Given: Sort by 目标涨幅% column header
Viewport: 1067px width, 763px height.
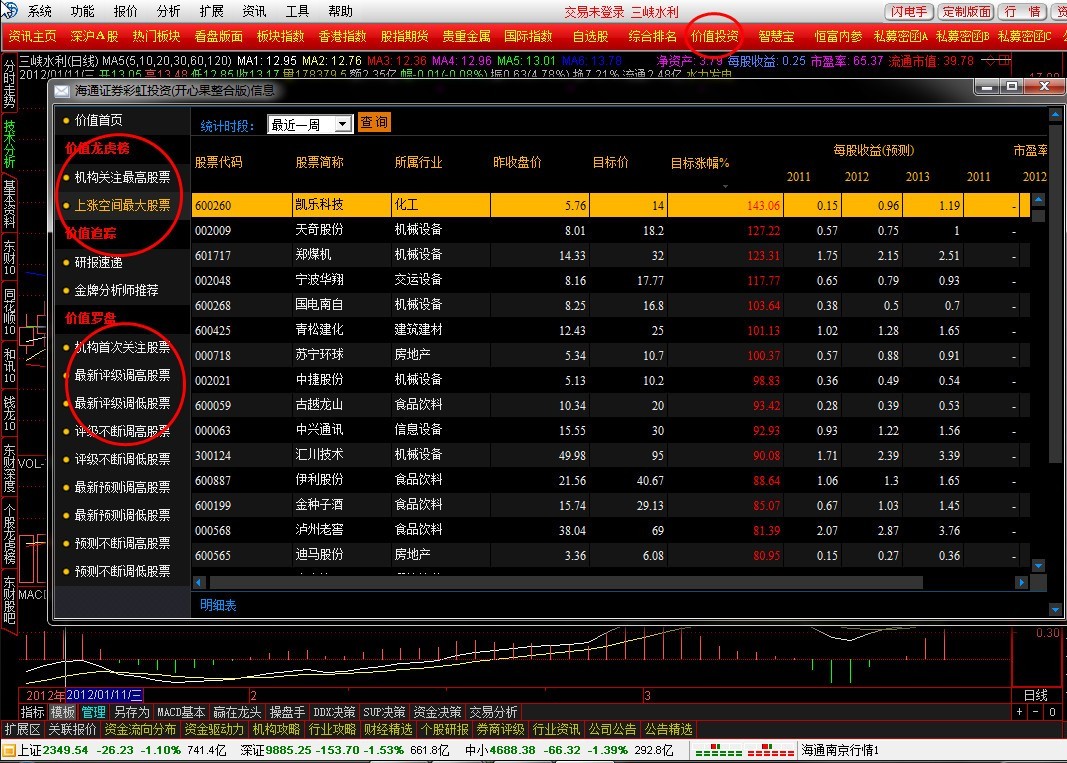Looking at the screenshot, I should tap(700, 163).
